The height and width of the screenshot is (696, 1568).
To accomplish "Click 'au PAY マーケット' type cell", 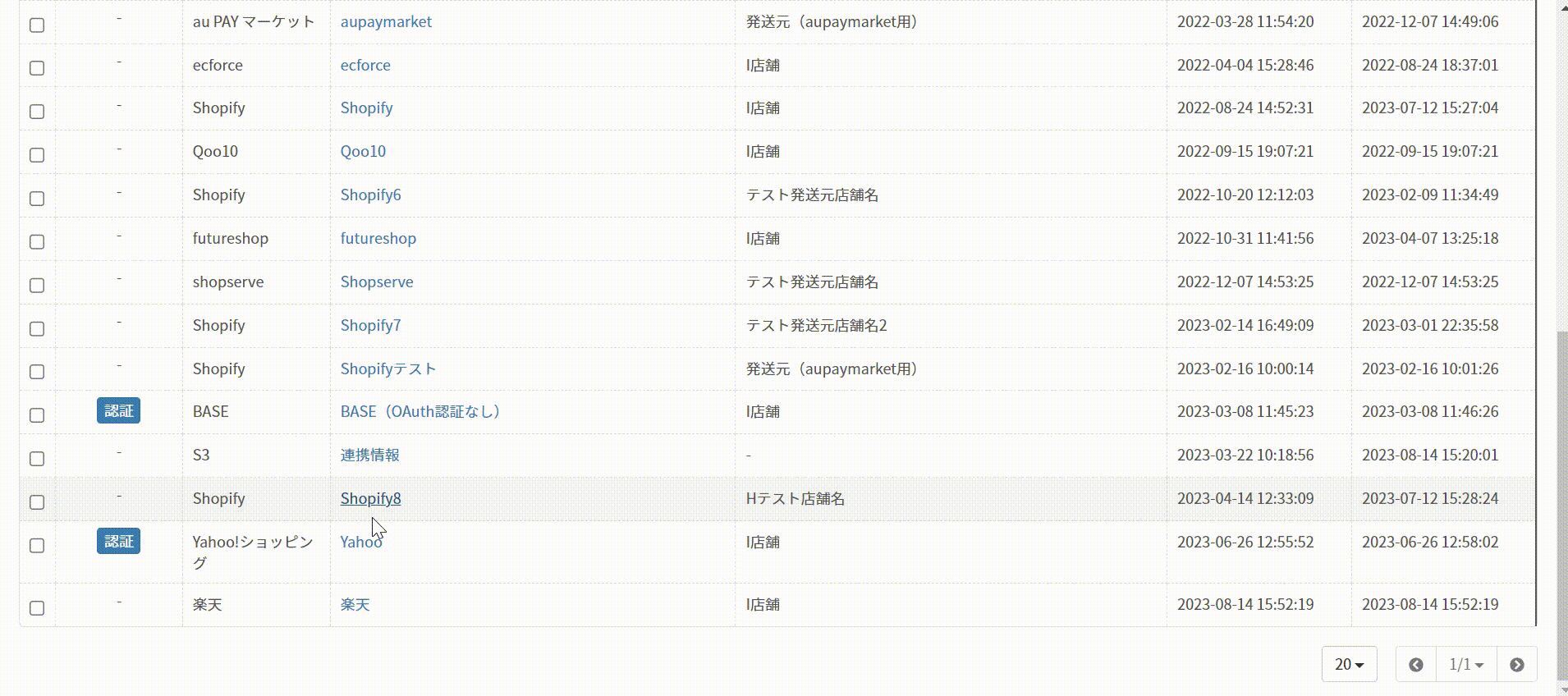I will click(x=254, y=22).
